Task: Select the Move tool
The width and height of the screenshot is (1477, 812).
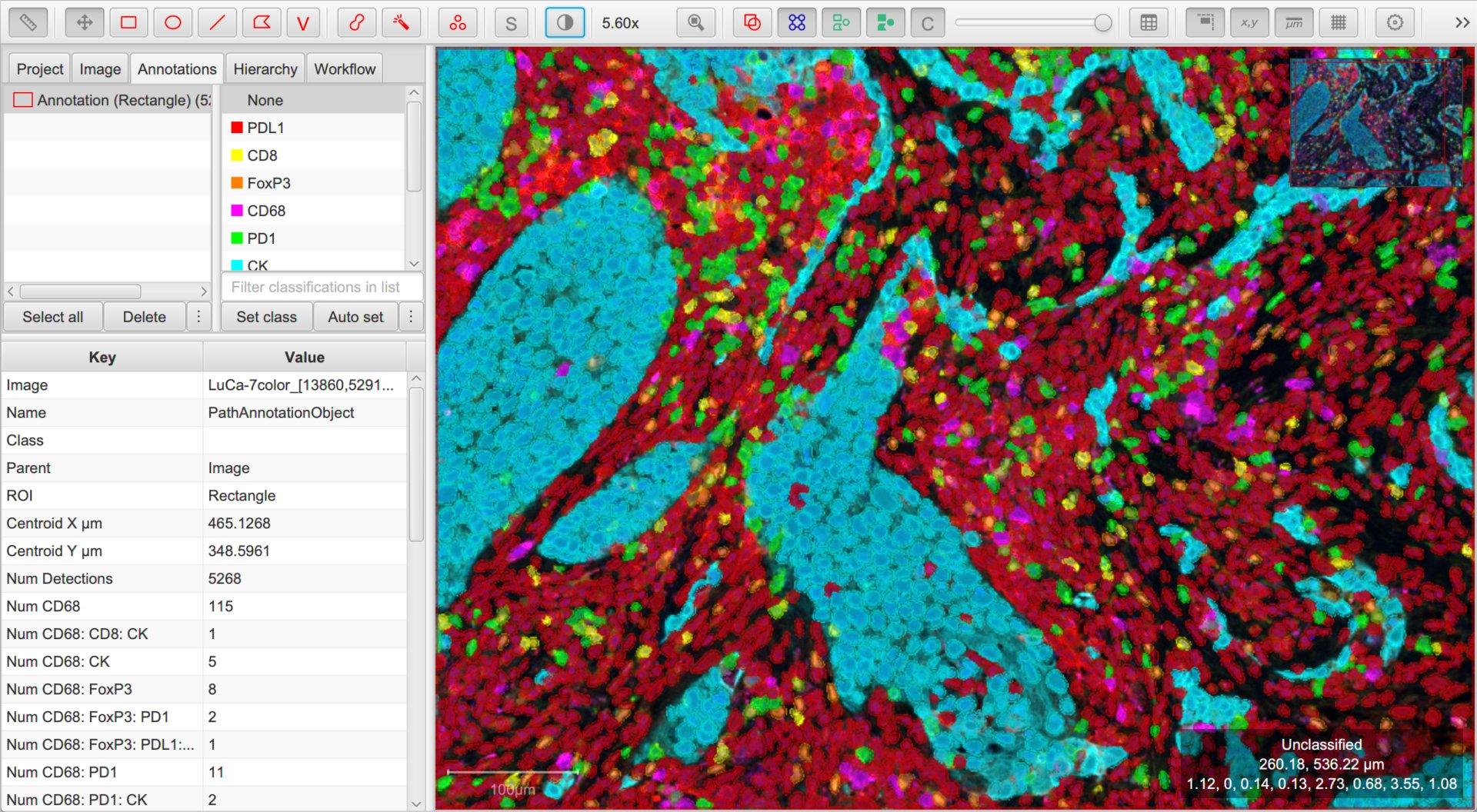Action: point(85,23)
